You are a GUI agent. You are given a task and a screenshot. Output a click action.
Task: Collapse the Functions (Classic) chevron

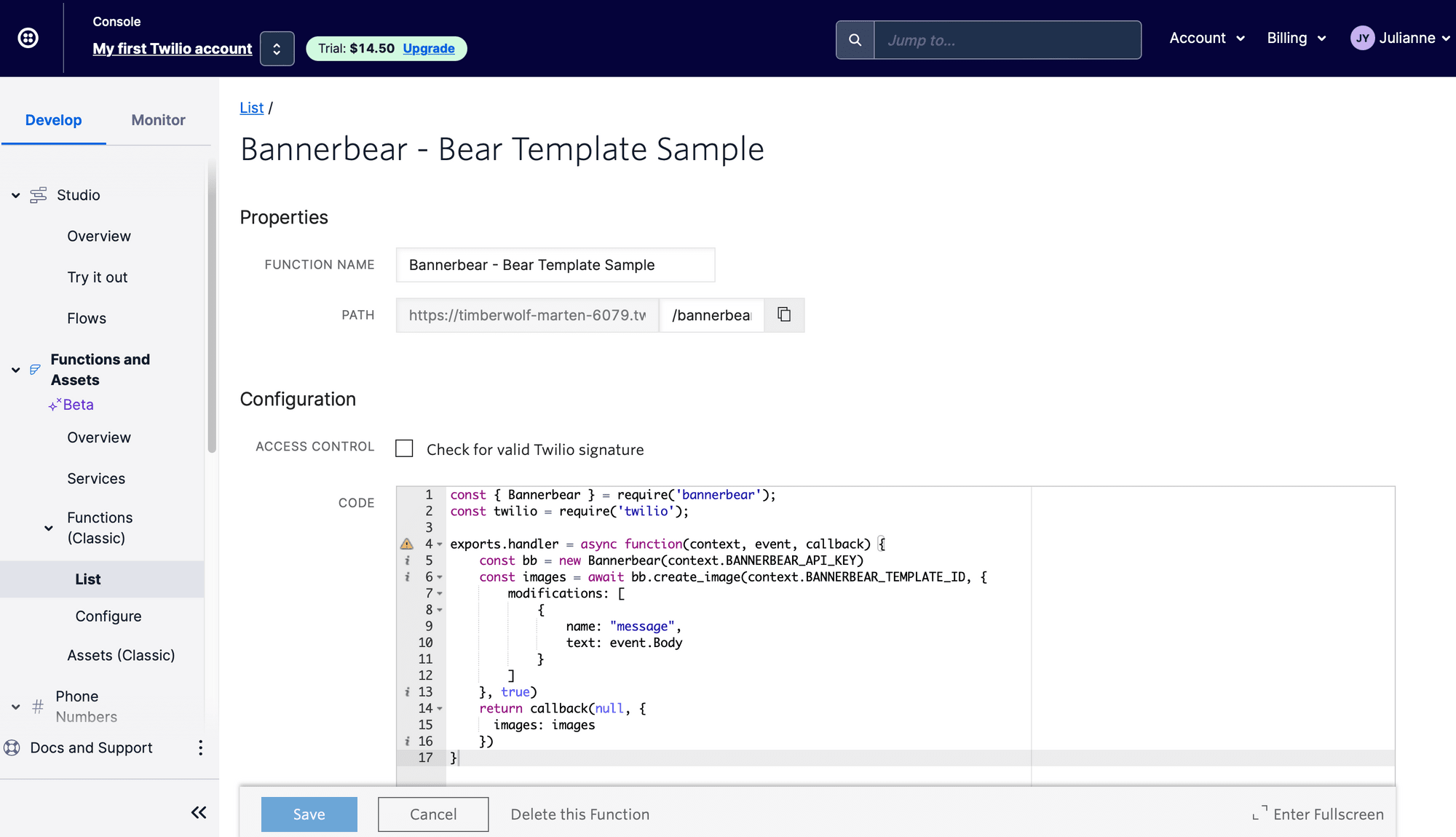[48, 528]
